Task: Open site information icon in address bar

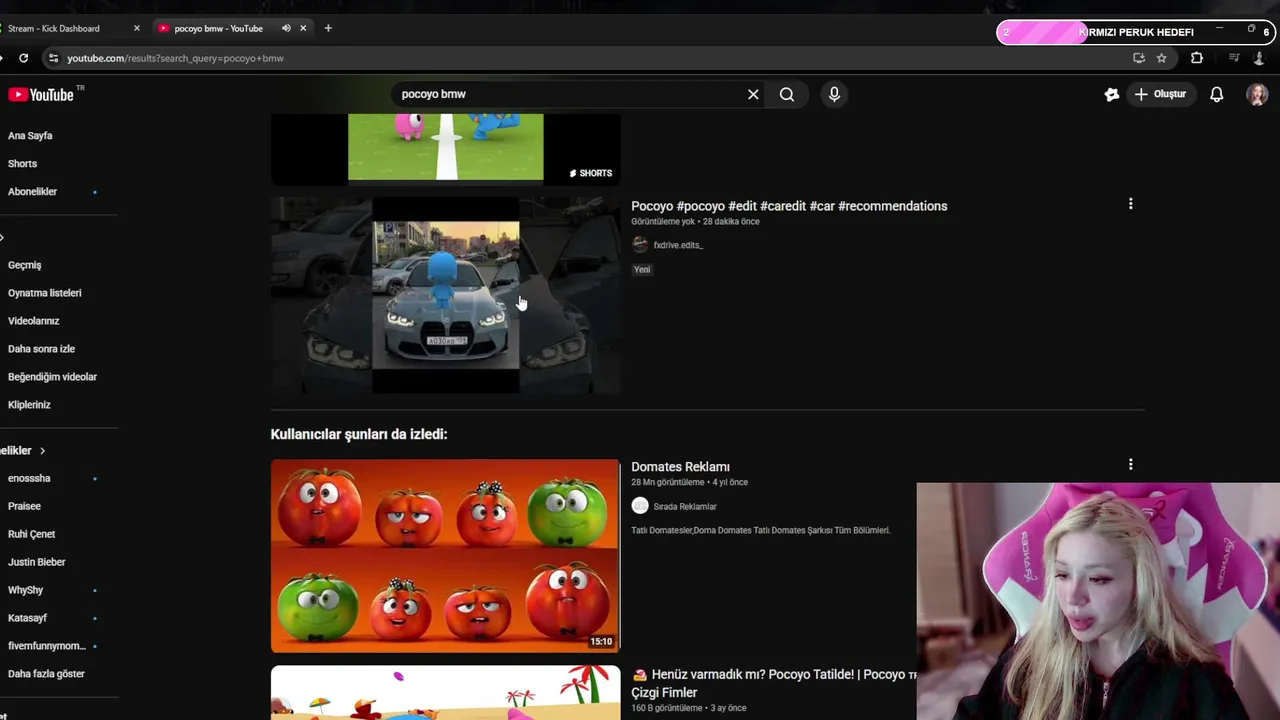Action: pyautogui.click(x=53, y=58)
